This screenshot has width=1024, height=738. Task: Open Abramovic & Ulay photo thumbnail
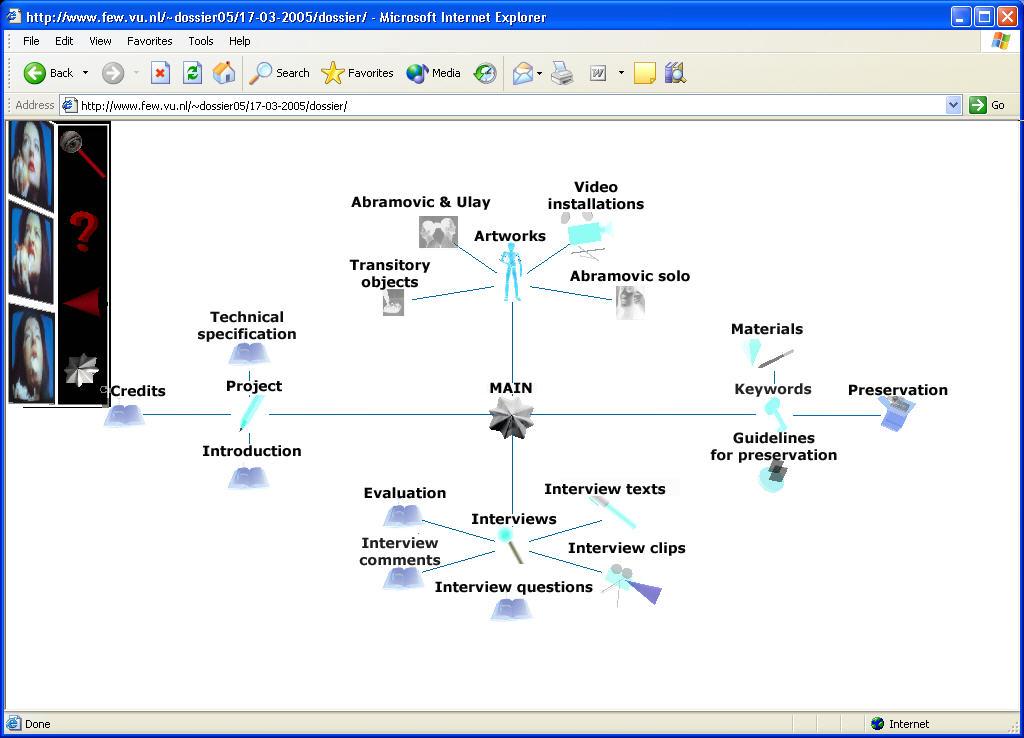pos(438,232)
